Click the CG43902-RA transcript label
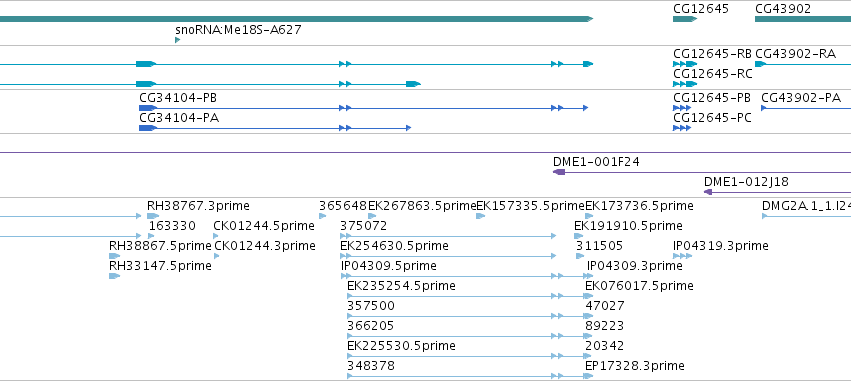The height and width of the screenshot is (381, 851). [x=795, y=54]
